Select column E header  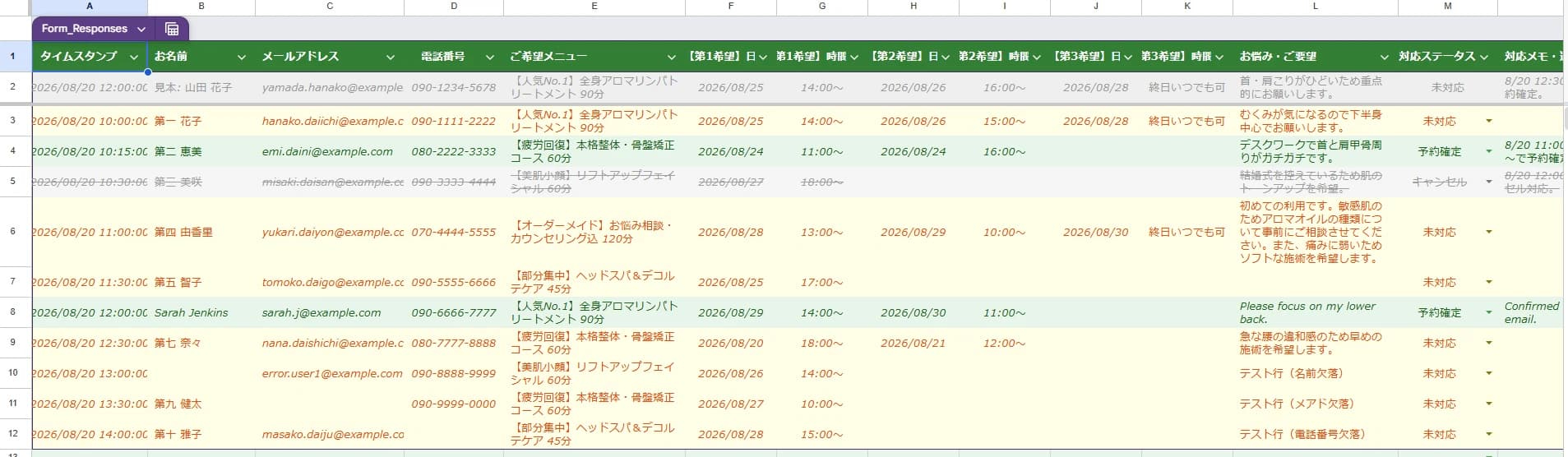594,7
